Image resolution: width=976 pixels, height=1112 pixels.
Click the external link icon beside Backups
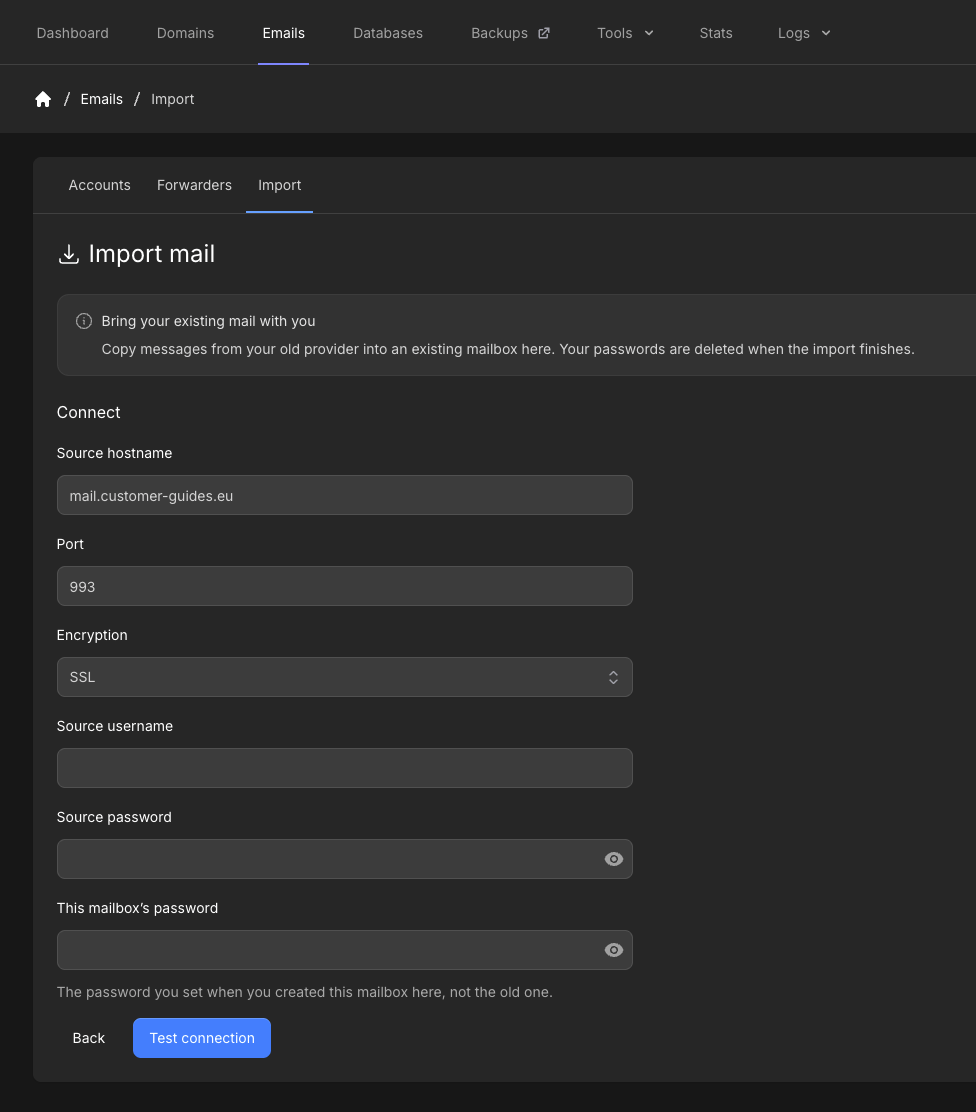coord(544,33)
